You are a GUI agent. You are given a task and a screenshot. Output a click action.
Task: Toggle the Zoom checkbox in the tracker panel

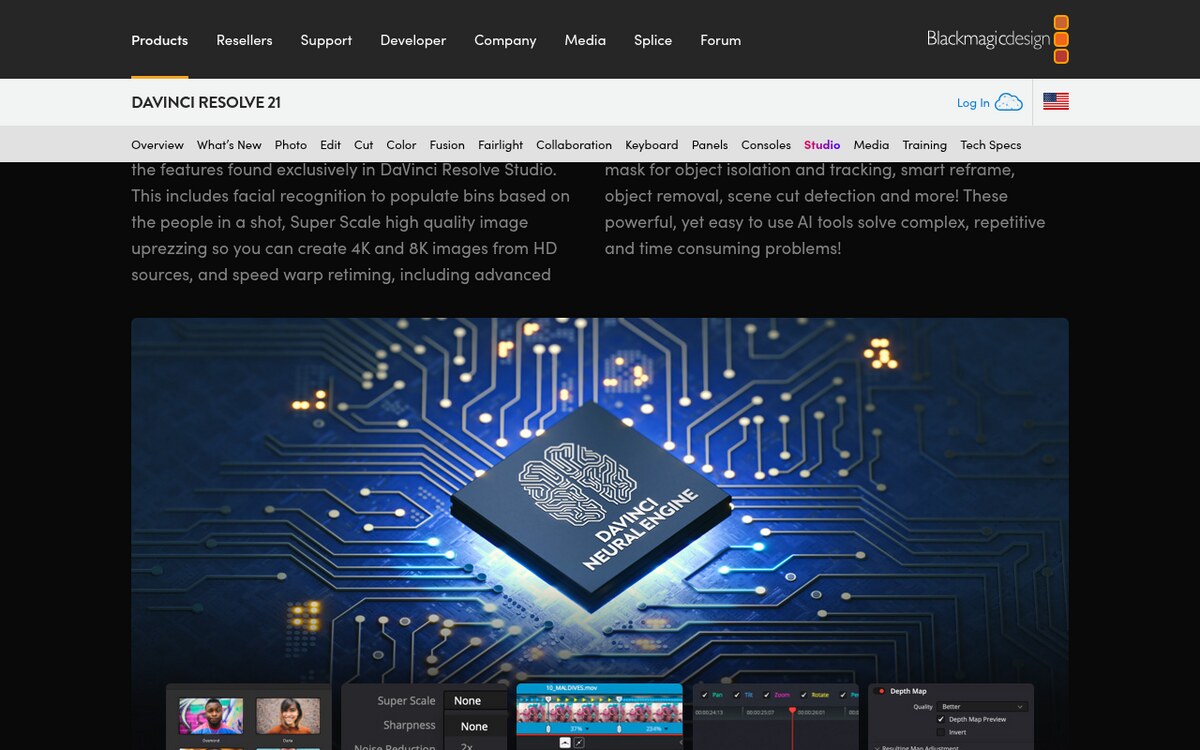point(766,695)
